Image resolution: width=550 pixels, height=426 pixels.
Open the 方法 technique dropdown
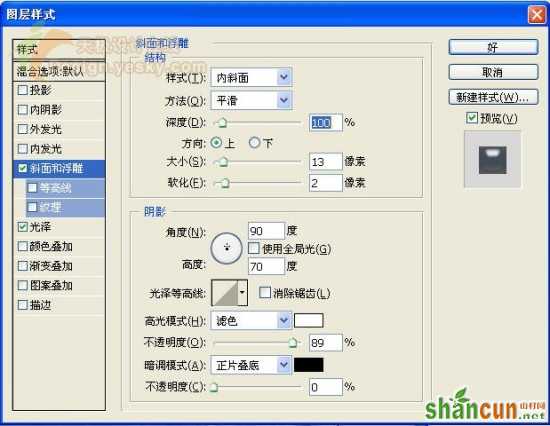click(251, 101)
